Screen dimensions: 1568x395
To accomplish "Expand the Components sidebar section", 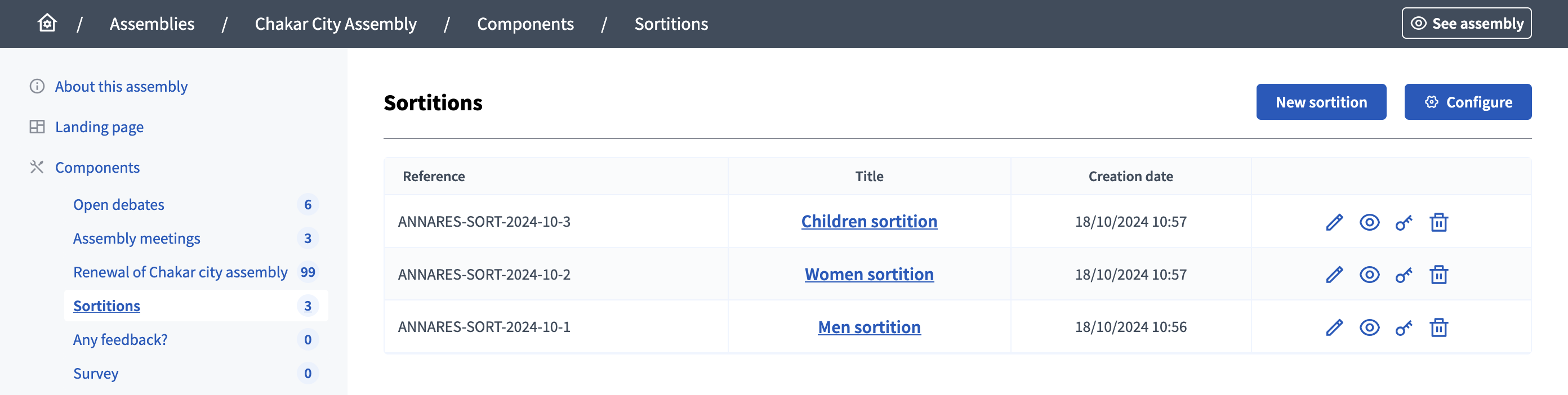I will [97, 167].
